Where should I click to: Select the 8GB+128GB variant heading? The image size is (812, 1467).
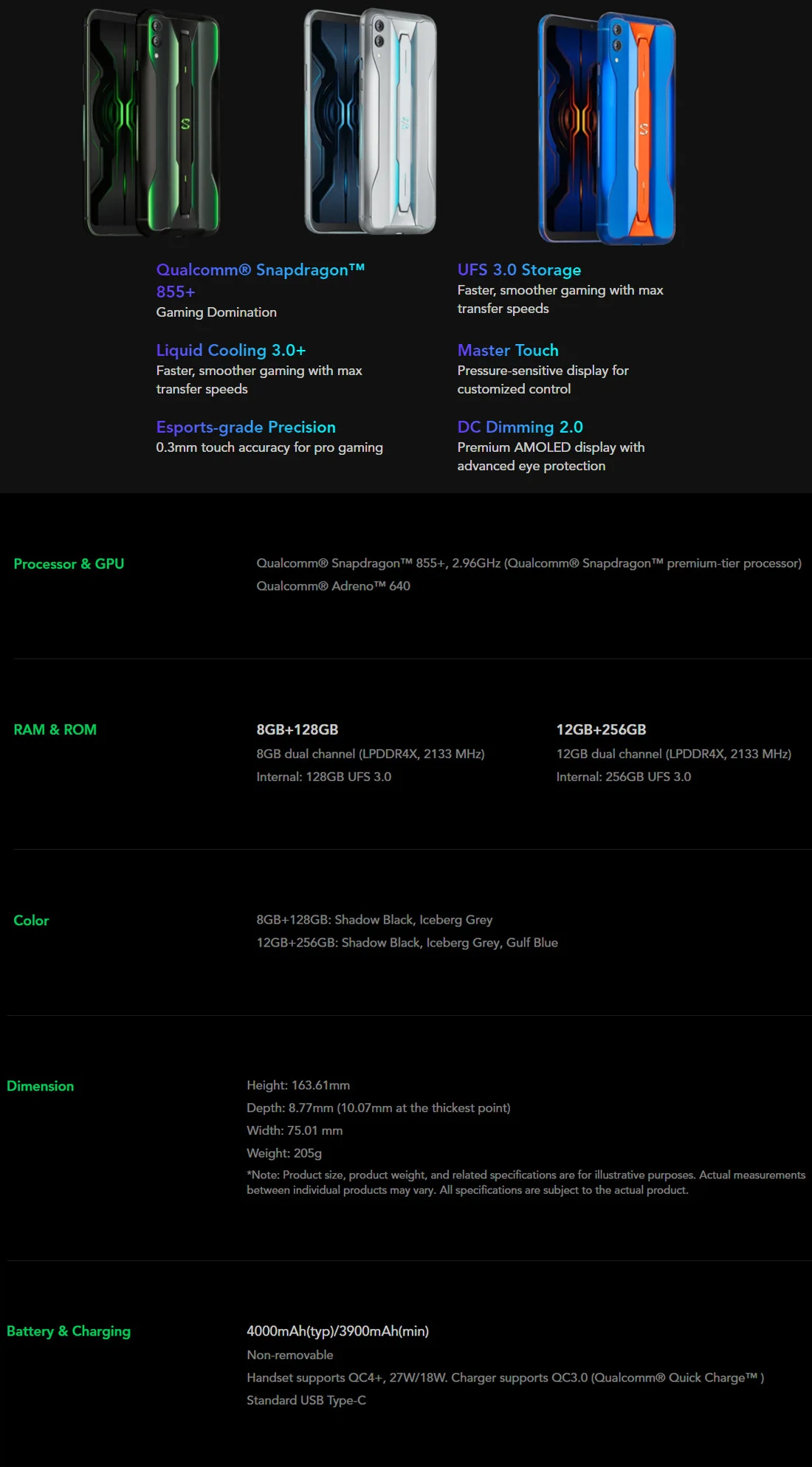[x=297, y=729]
